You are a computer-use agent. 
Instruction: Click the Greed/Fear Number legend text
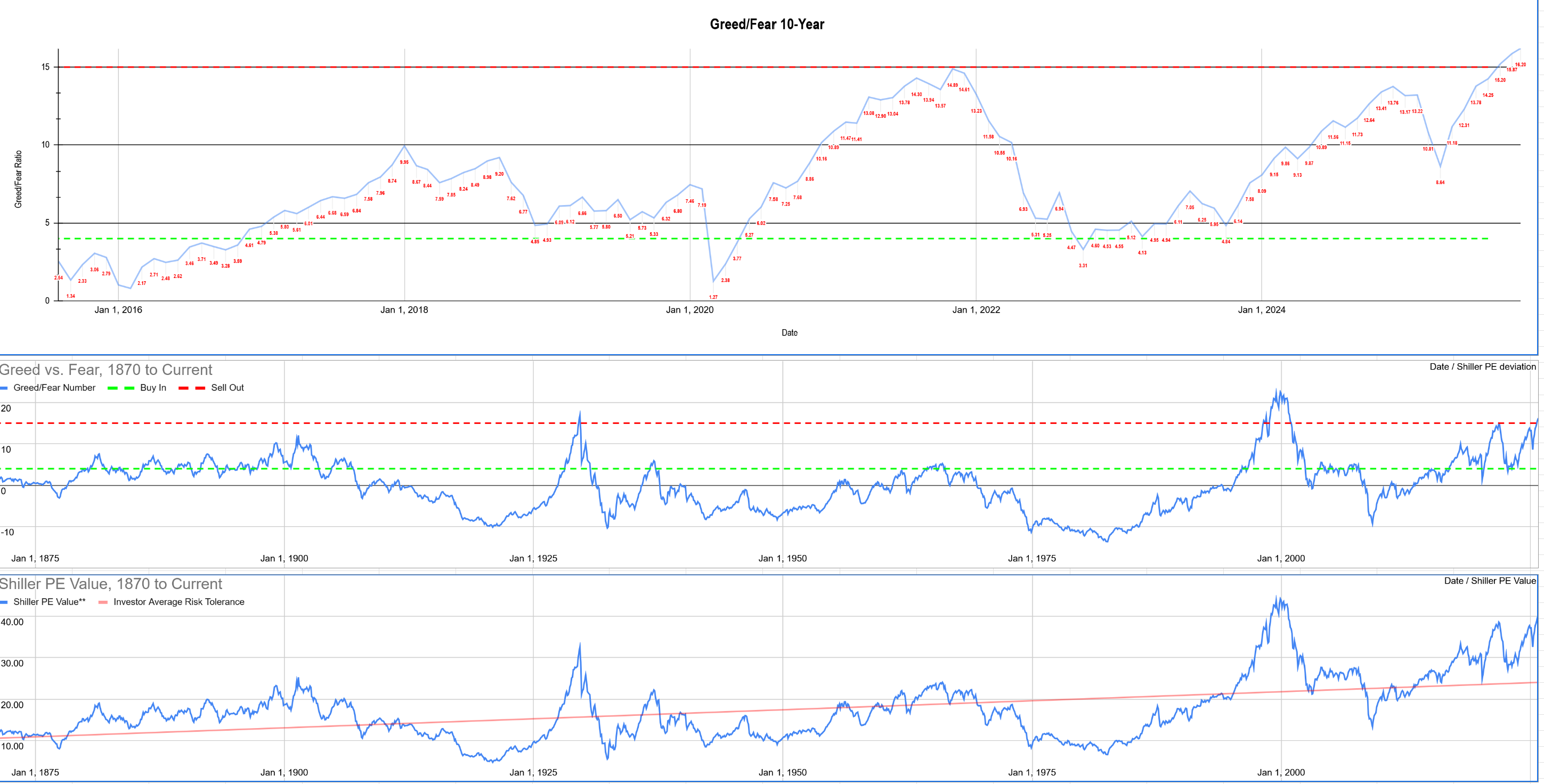point(54,388)
